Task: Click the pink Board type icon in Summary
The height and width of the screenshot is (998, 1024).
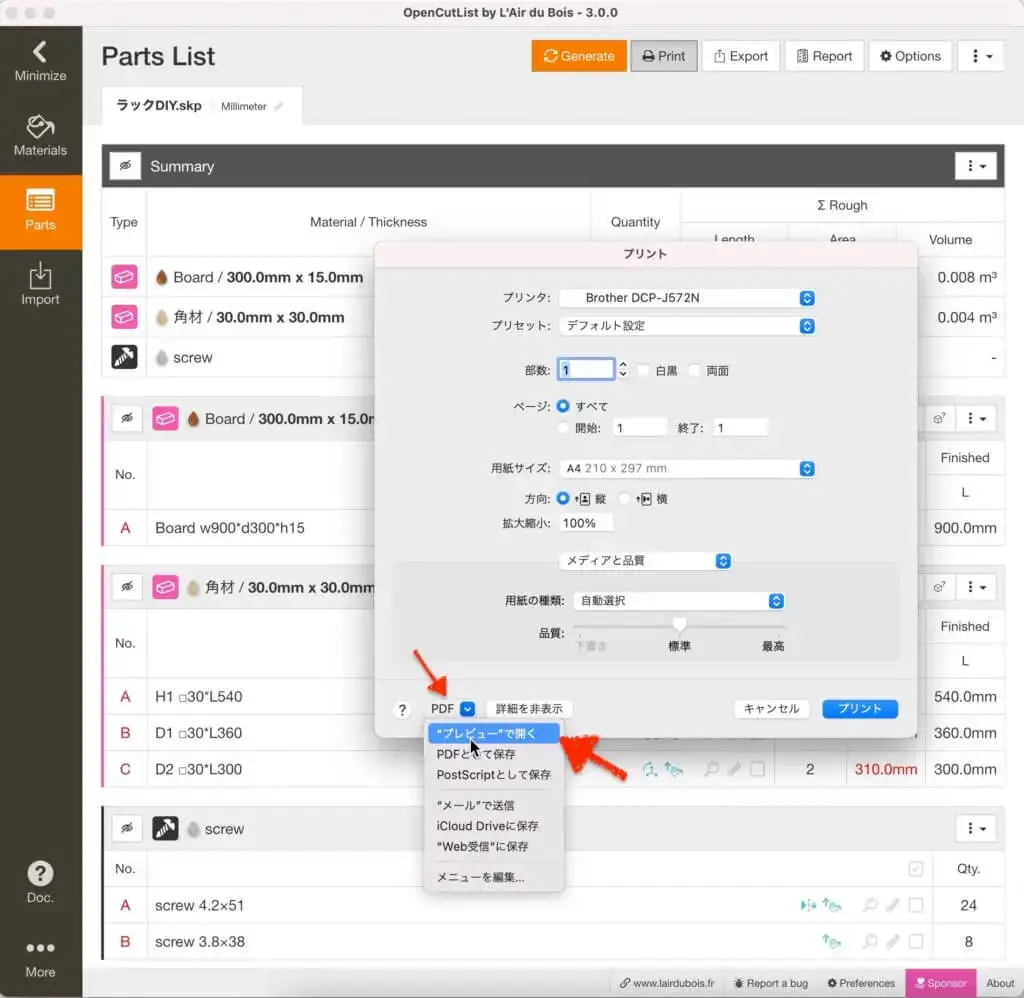Action: point(124,277)
